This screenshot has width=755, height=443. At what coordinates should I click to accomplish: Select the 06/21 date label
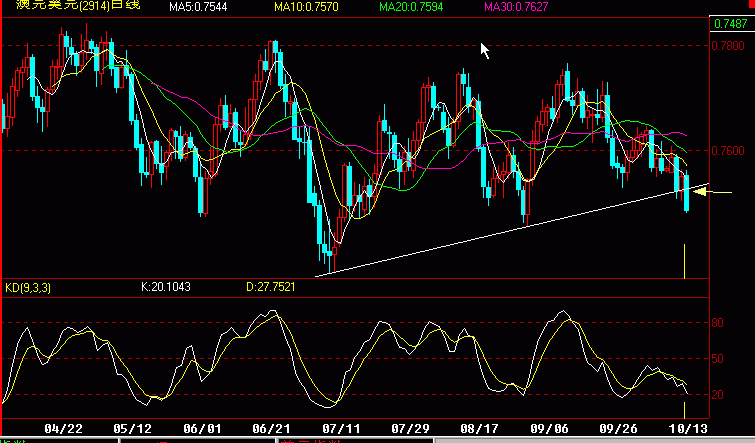(x=271, y=429)
